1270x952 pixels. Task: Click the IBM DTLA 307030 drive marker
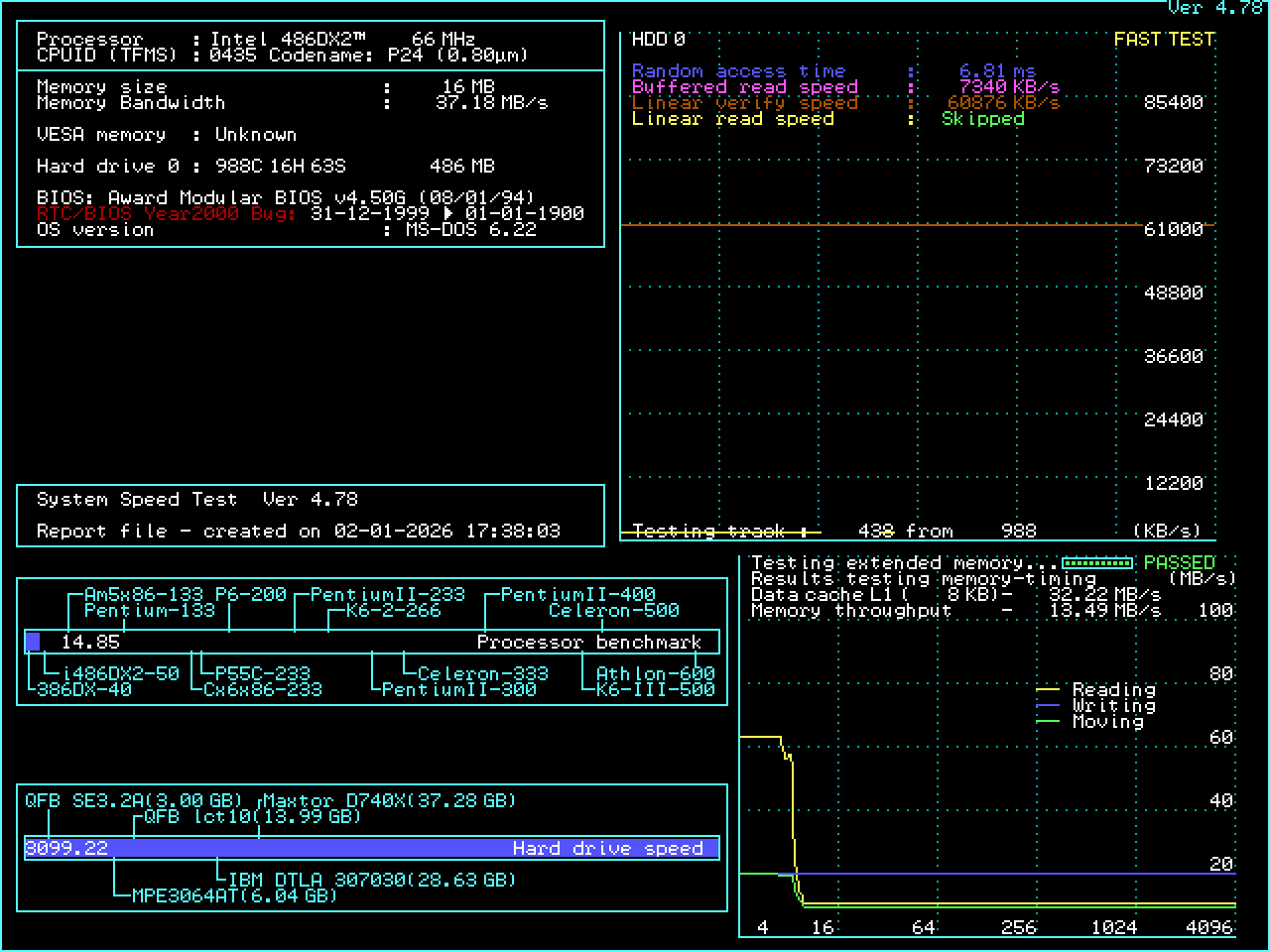point(372,880)
